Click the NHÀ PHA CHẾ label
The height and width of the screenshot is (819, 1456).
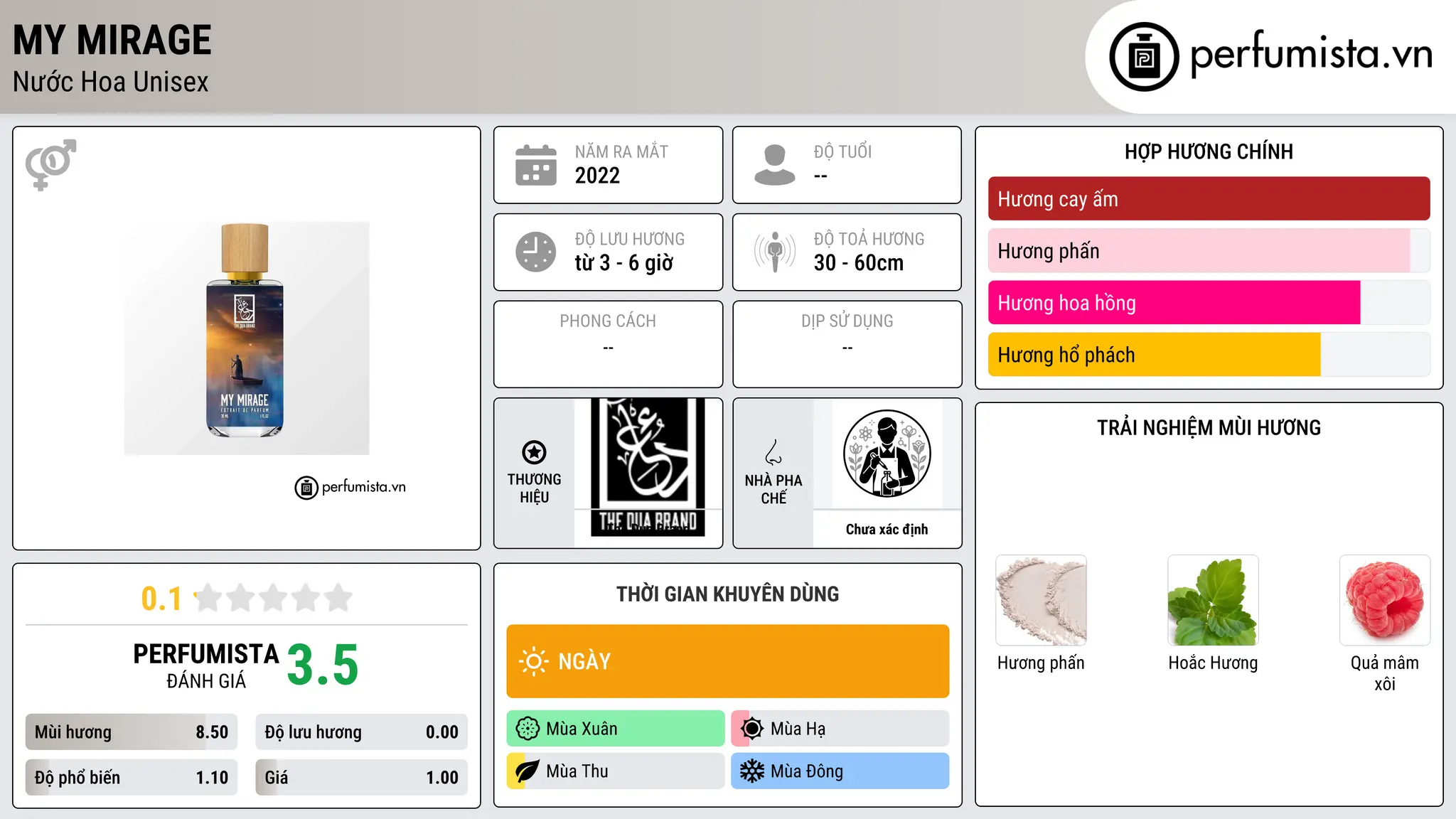click(x=773, y=489)
